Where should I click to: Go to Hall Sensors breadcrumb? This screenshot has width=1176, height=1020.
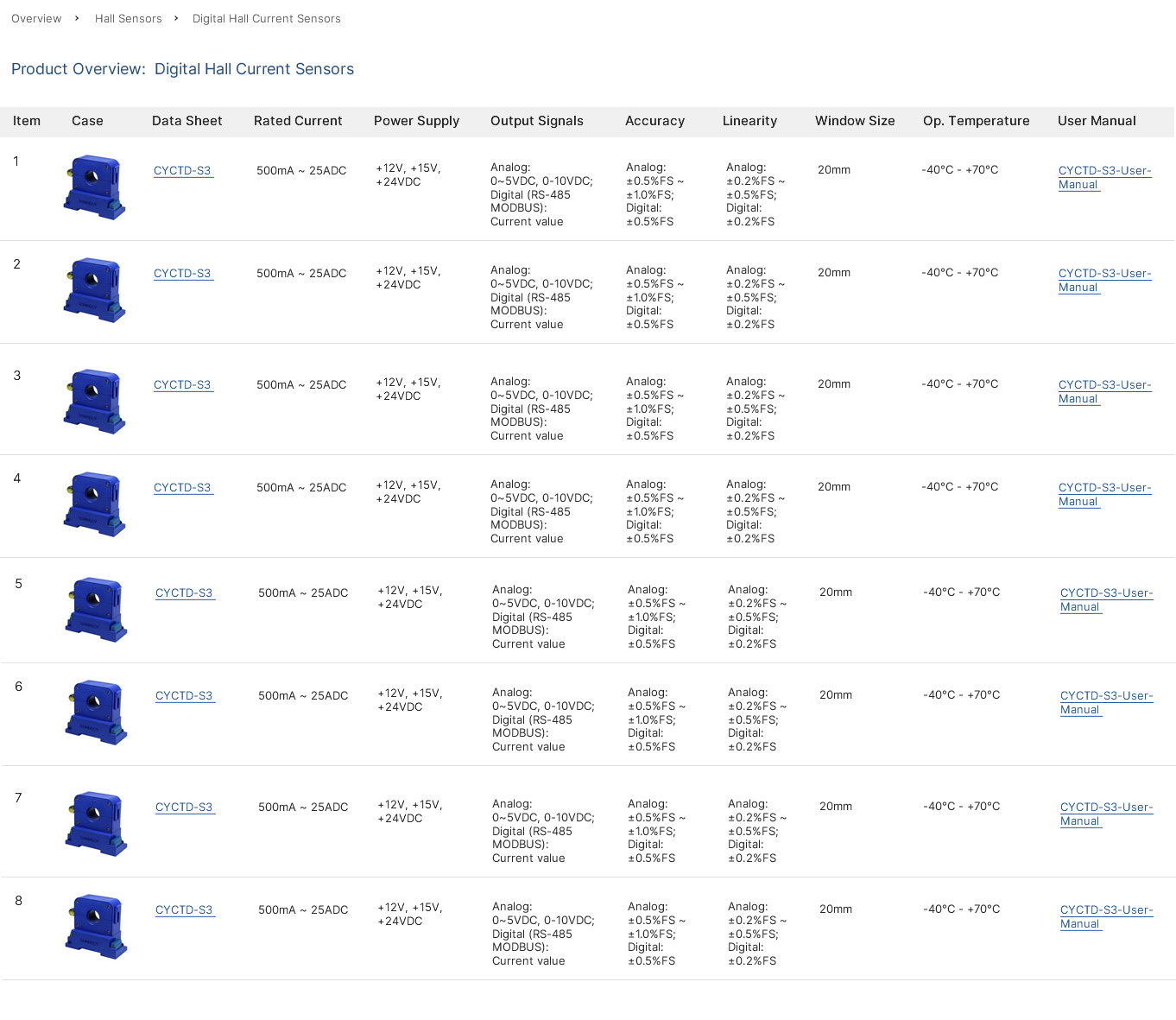tap(128, 18)
